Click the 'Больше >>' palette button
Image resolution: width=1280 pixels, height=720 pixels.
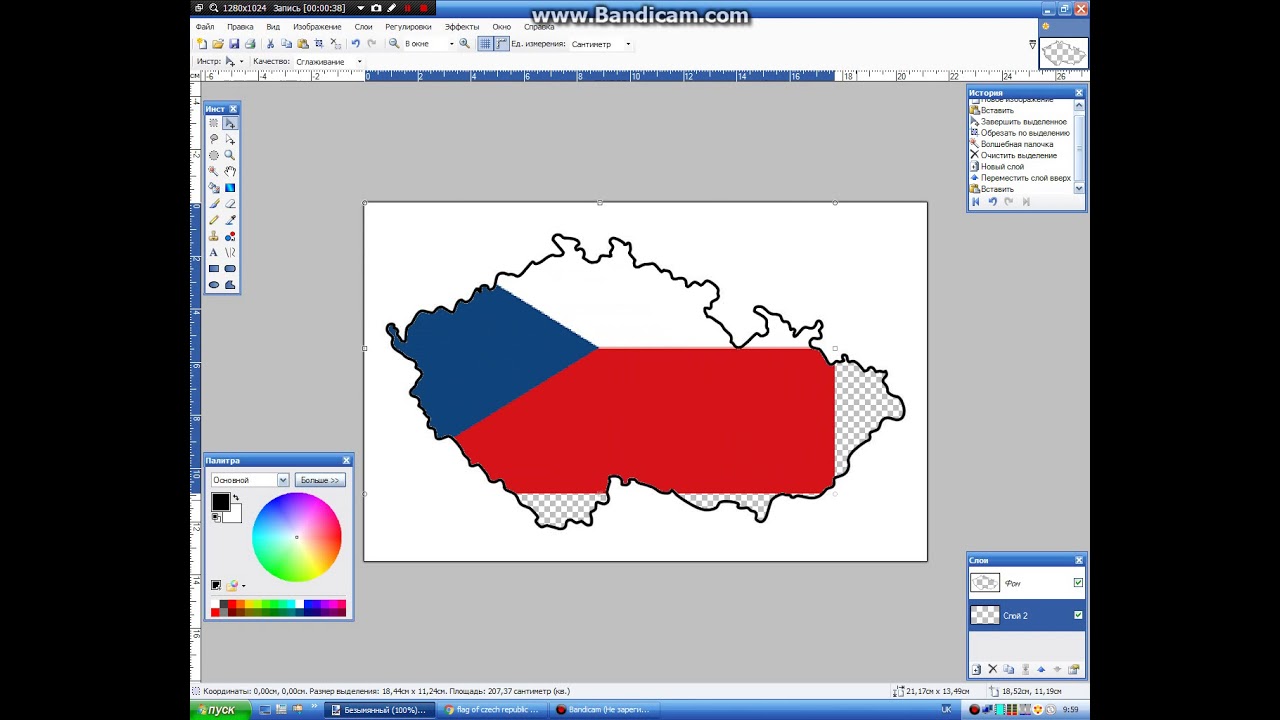(320, 480)
